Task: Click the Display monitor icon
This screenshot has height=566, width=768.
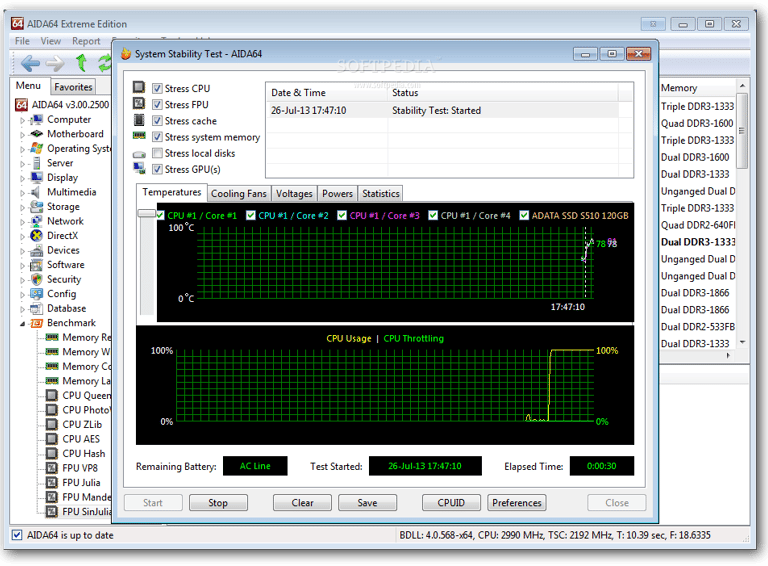Action: click(x=36, y=177)
